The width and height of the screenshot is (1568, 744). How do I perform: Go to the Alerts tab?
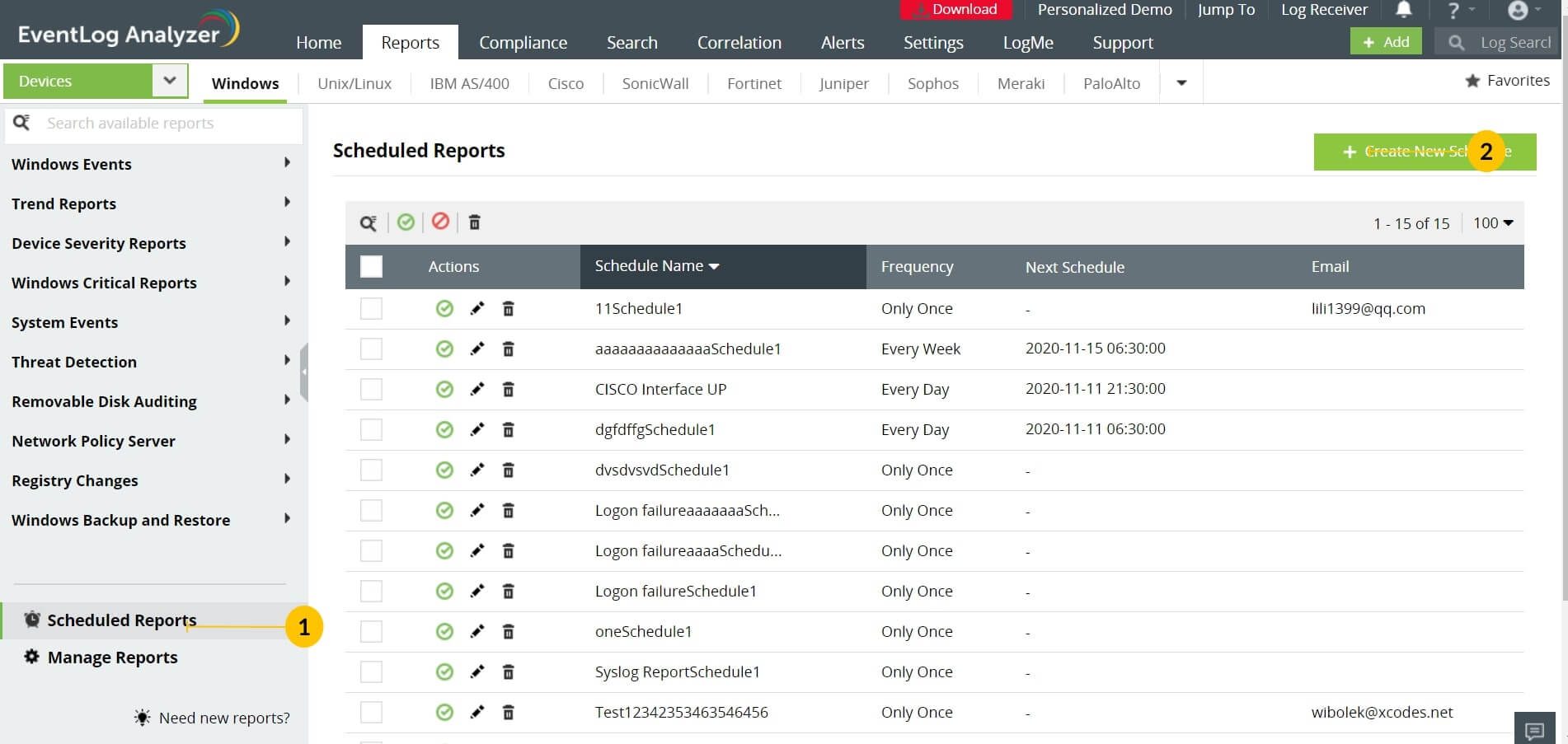(843, 43)
